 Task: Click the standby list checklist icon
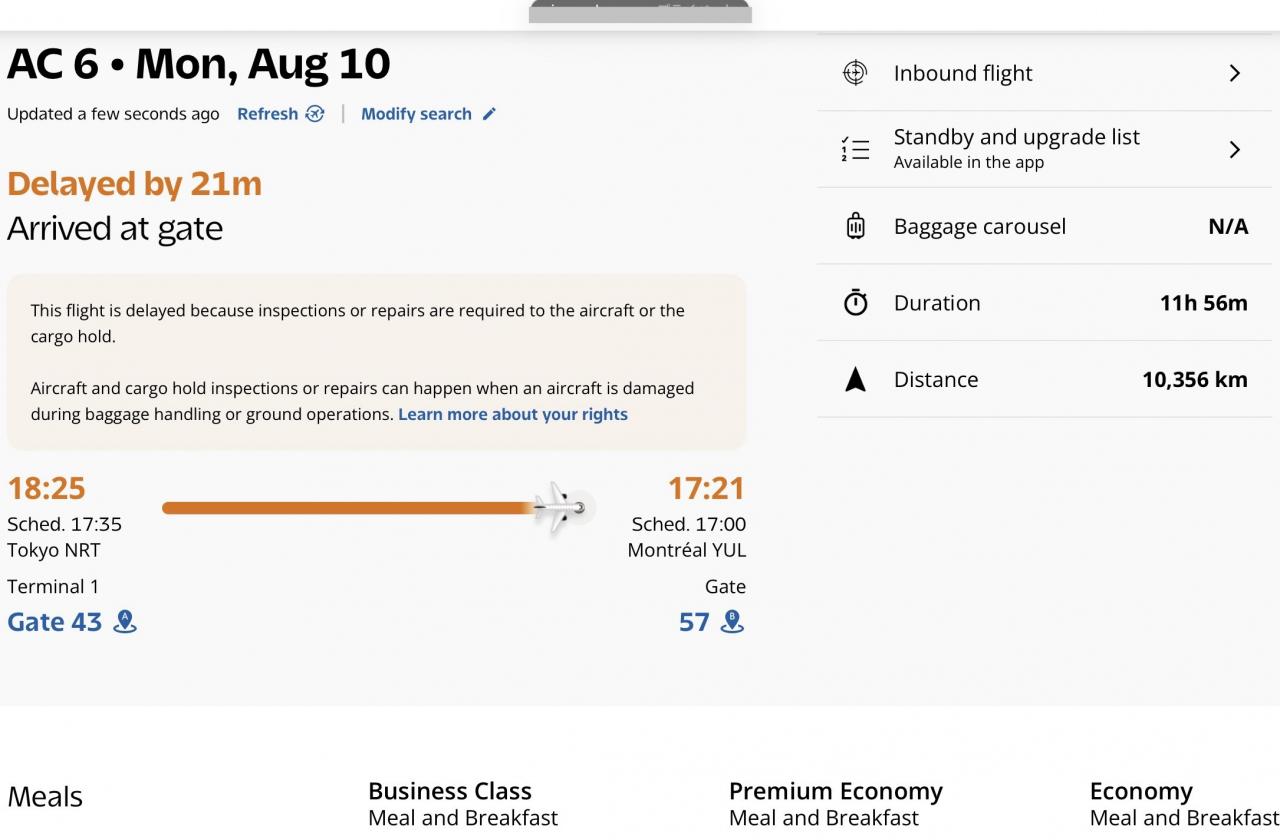(x=855, y=150)
